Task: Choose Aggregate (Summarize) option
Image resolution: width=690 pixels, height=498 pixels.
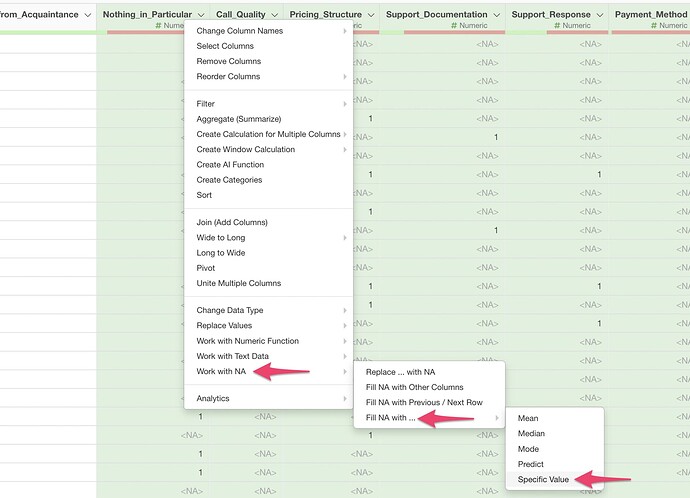Action: 238,119
